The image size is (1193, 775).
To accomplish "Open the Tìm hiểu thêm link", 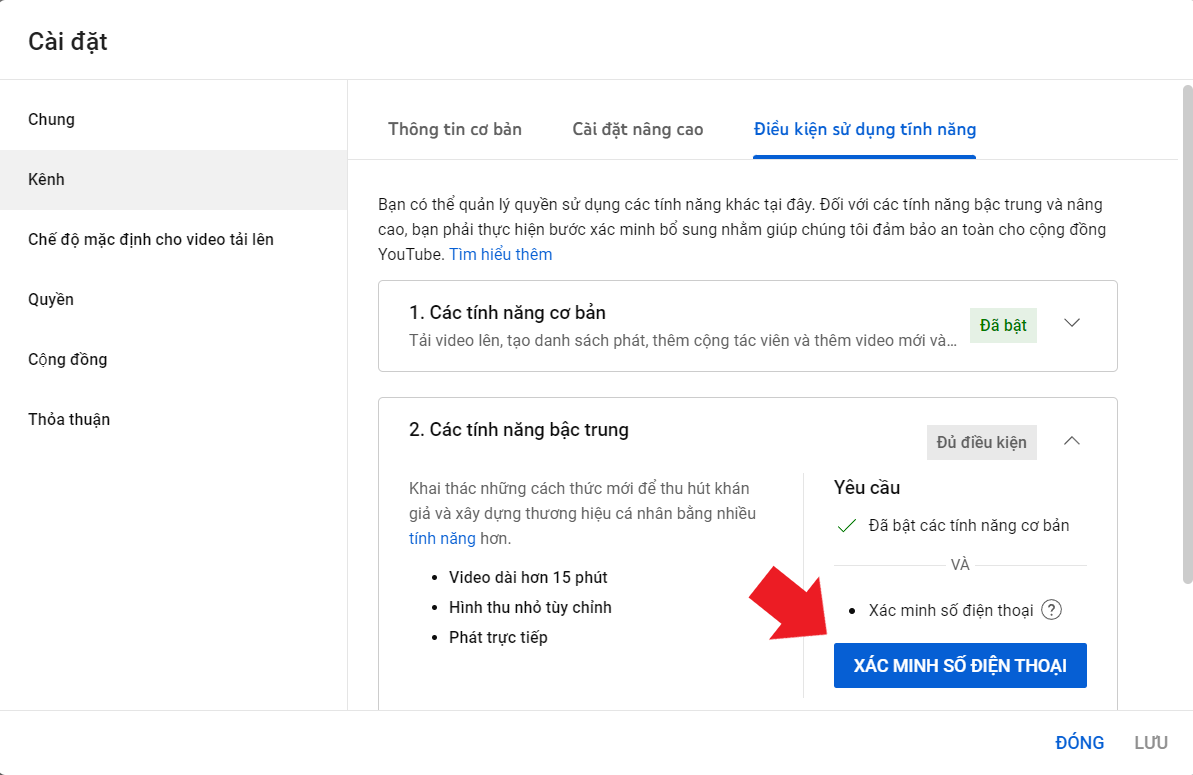I will [x=500, y=254].
